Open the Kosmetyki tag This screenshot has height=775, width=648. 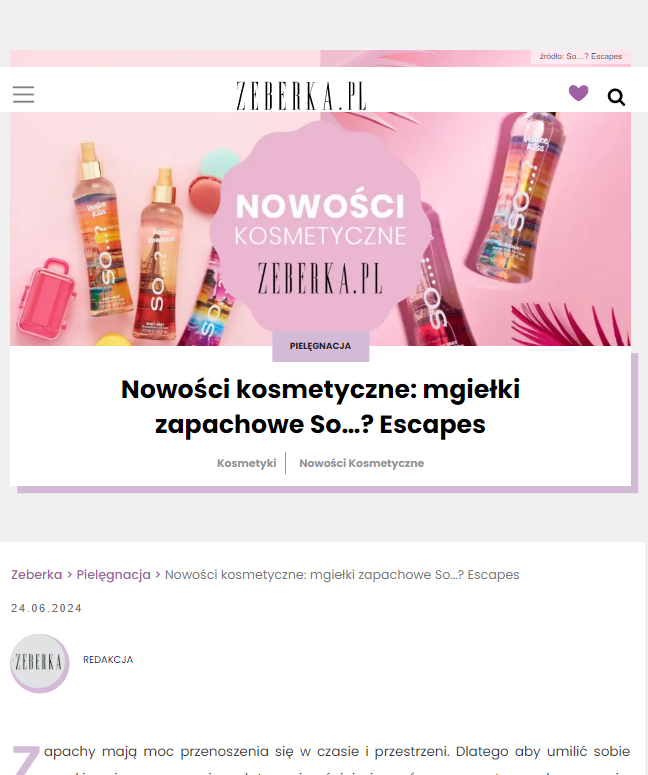coord(247,463)
